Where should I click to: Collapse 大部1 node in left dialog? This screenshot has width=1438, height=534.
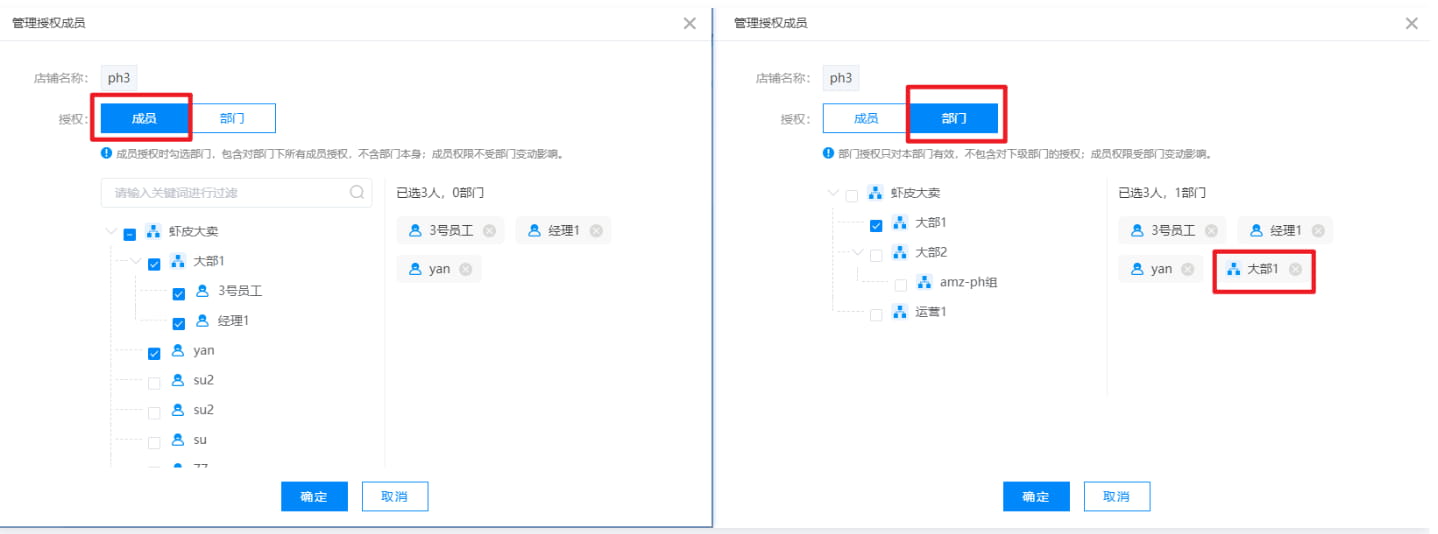click(x=135, y=261)
